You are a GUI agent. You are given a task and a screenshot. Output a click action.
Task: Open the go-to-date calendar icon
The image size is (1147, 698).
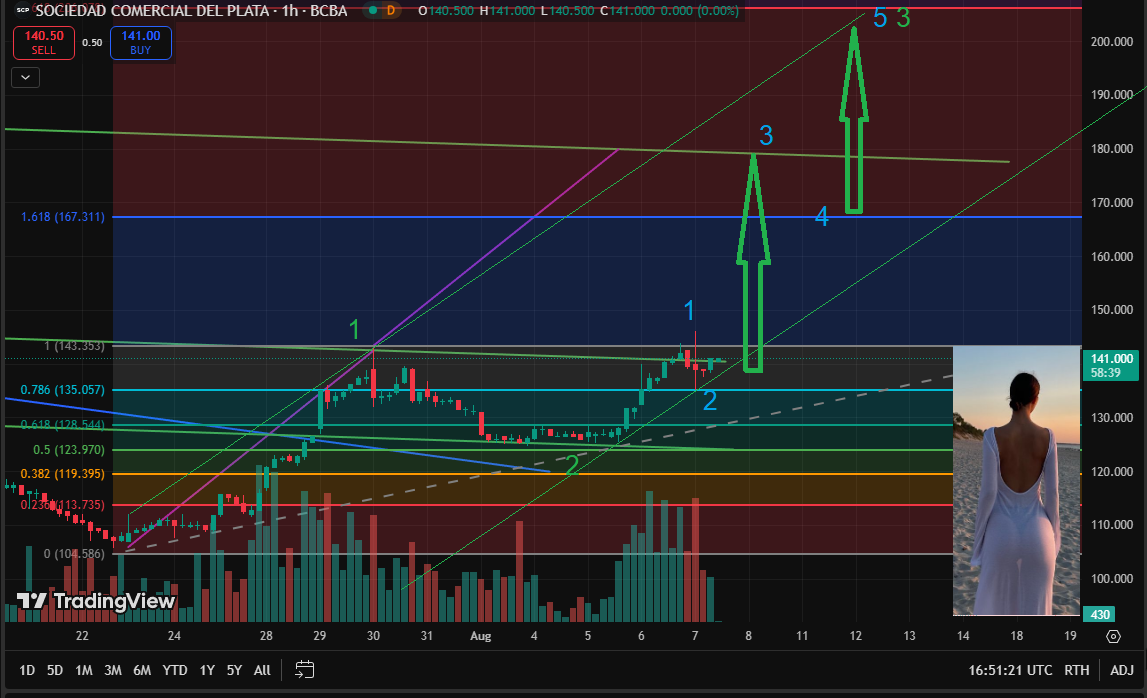pyautogui.click(x=304, y=669)
